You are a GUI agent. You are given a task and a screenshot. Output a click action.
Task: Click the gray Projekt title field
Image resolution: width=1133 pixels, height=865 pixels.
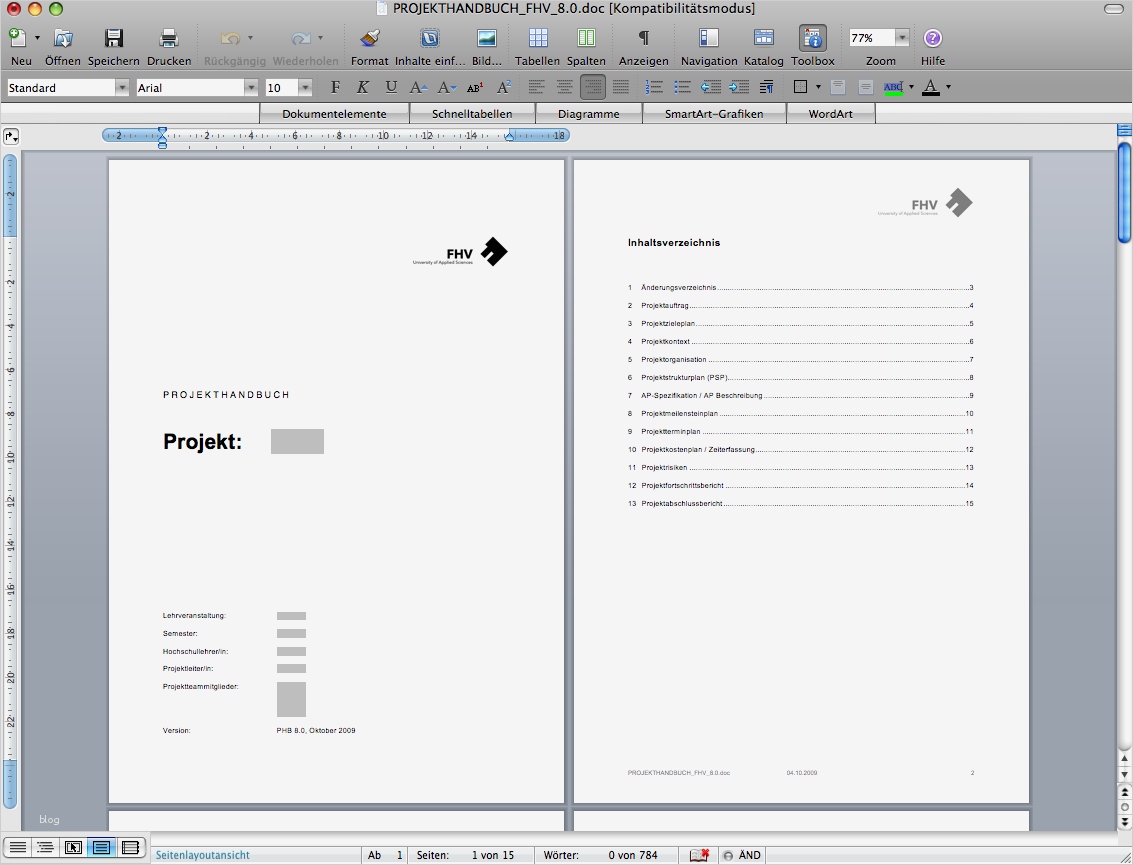pyautogui.click(x=297, y=442)
